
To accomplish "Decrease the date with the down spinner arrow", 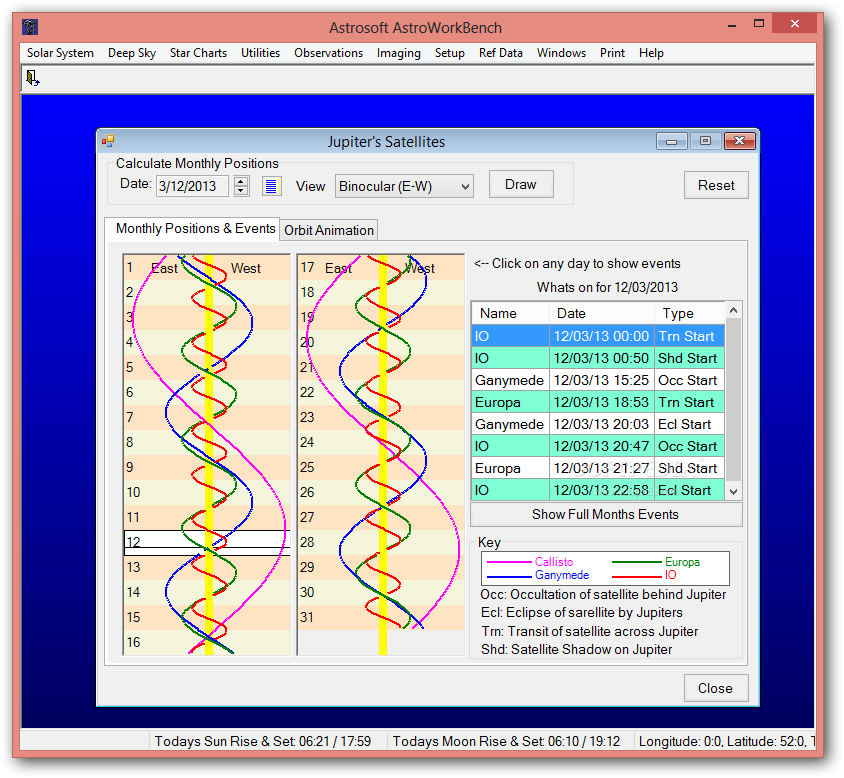I will click(241, 191).
